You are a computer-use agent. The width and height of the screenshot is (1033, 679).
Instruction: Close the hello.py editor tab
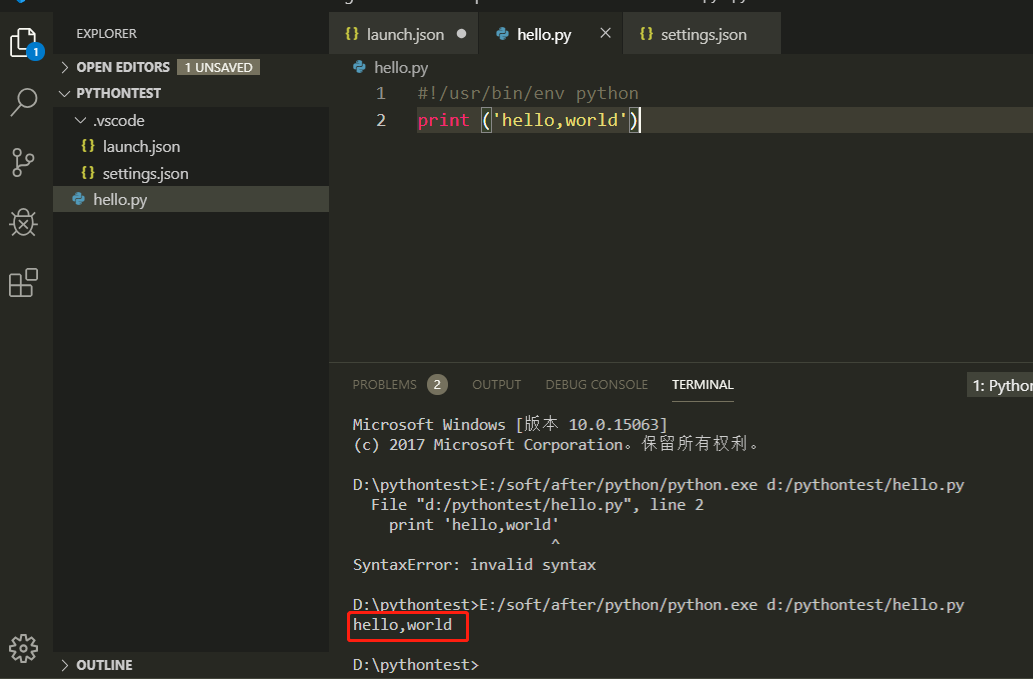[604, 33]
